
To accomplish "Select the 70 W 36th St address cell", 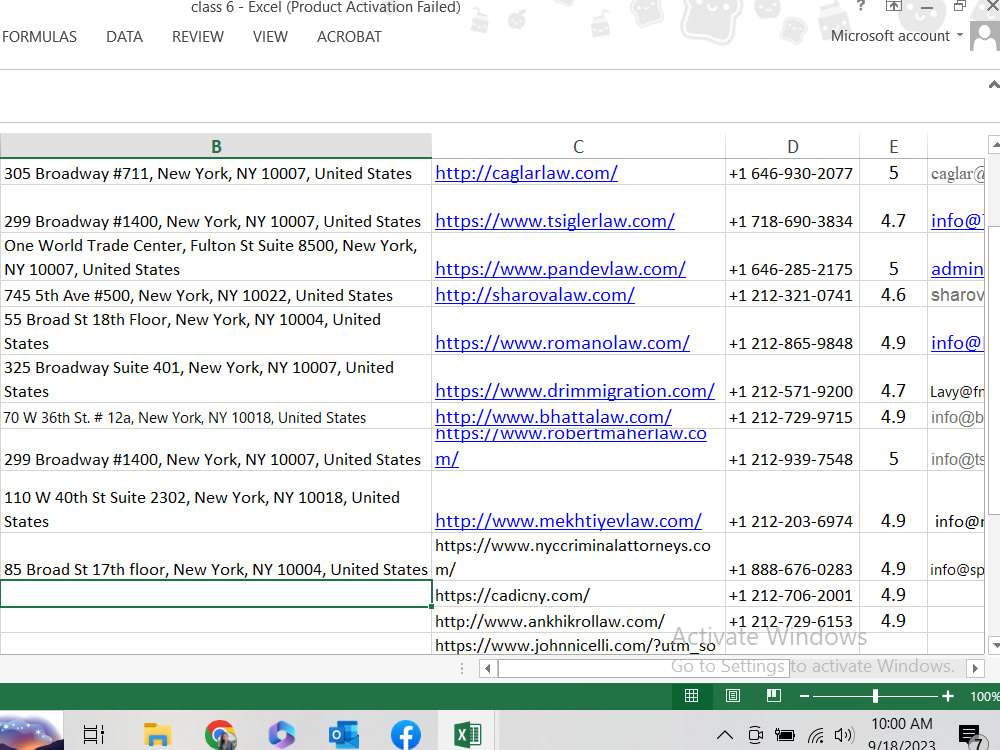I will point(216,416).
